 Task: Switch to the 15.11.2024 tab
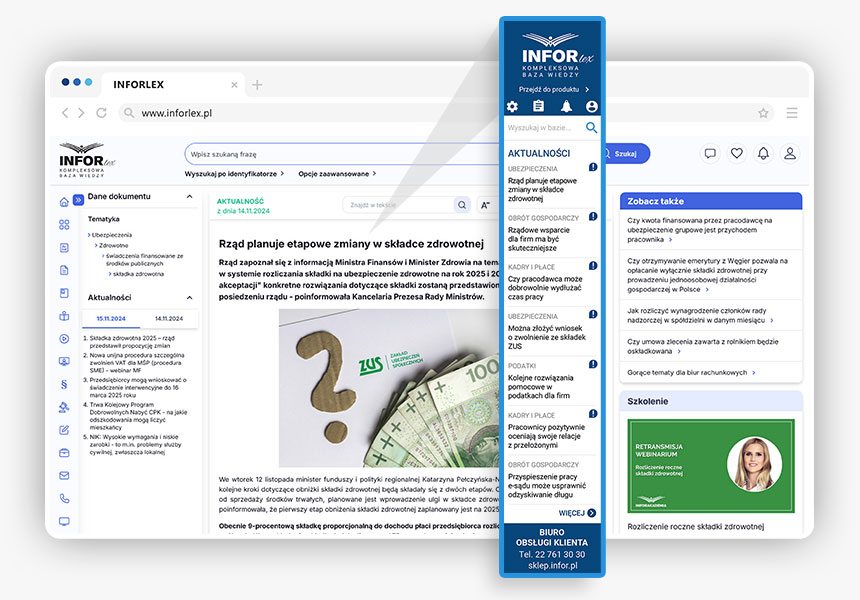click(x=111, y=319)
